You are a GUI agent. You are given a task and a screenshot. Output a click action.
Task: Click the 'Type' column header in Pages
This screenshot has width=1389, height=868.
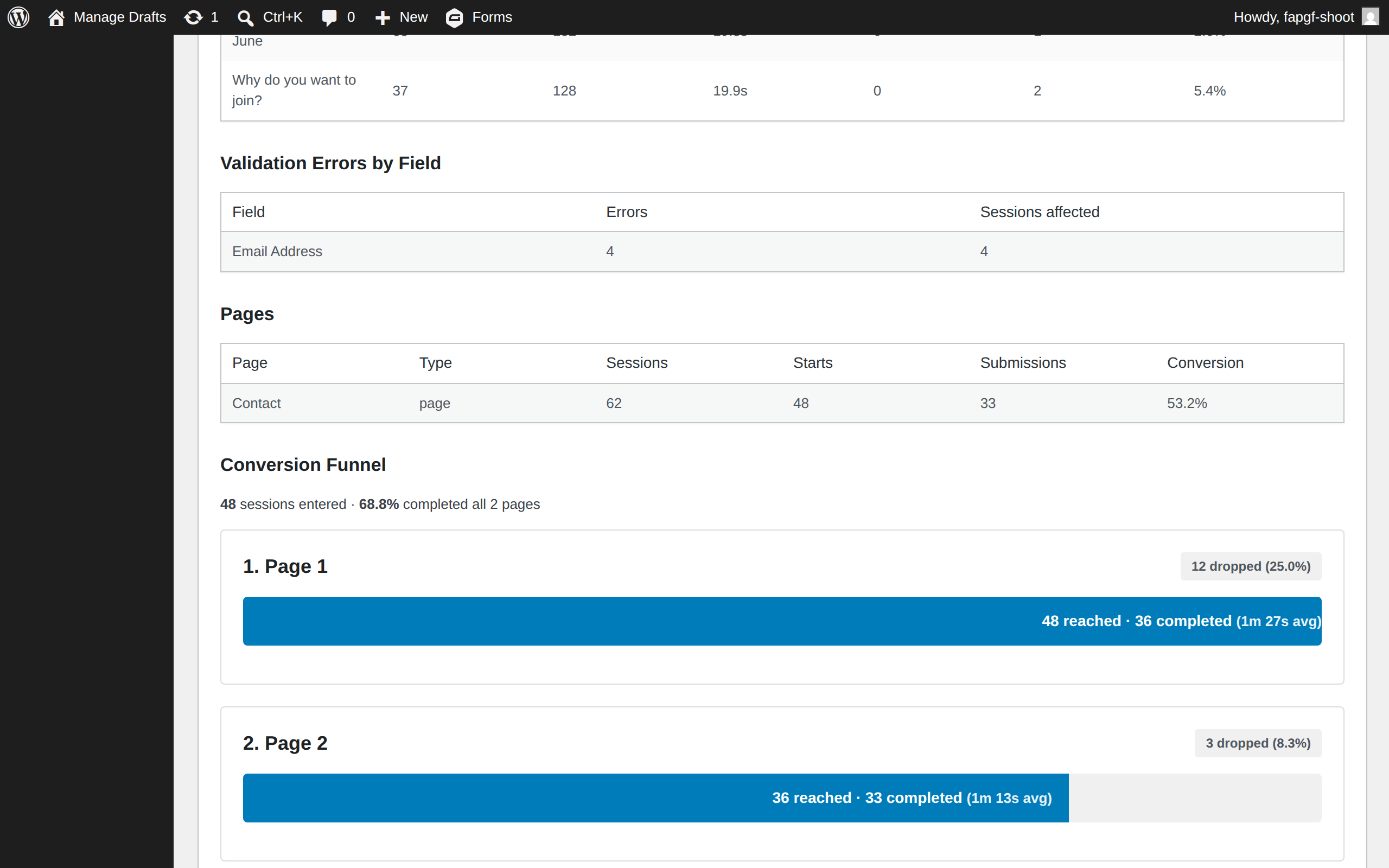[435, 363]
